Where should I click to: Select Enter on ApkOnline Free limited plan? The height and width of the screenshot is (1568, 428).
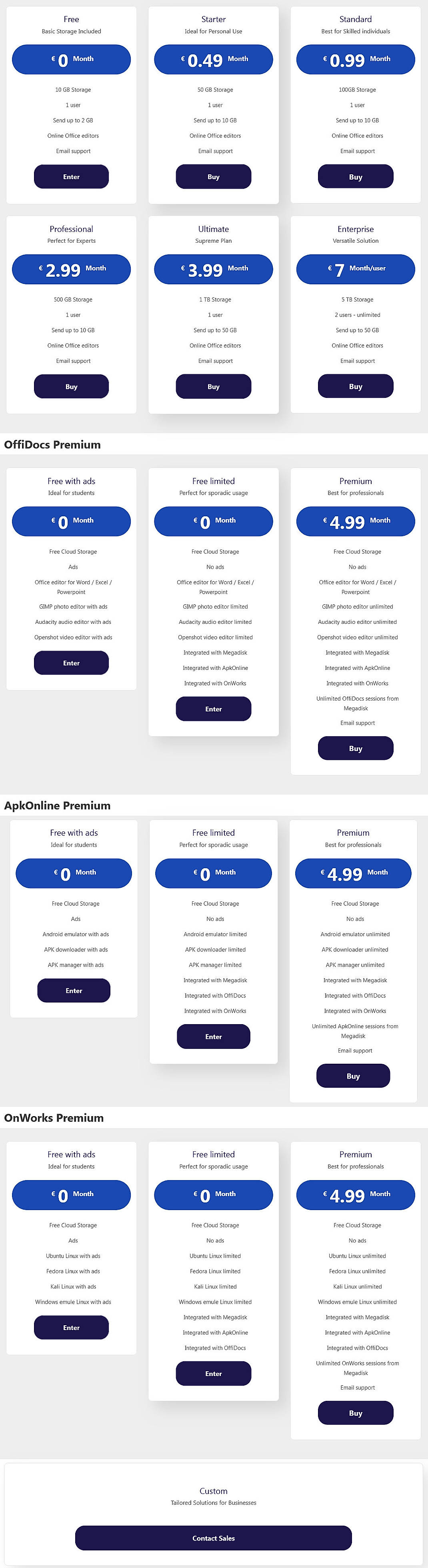pyautogui.click(x=213, y=1036)
